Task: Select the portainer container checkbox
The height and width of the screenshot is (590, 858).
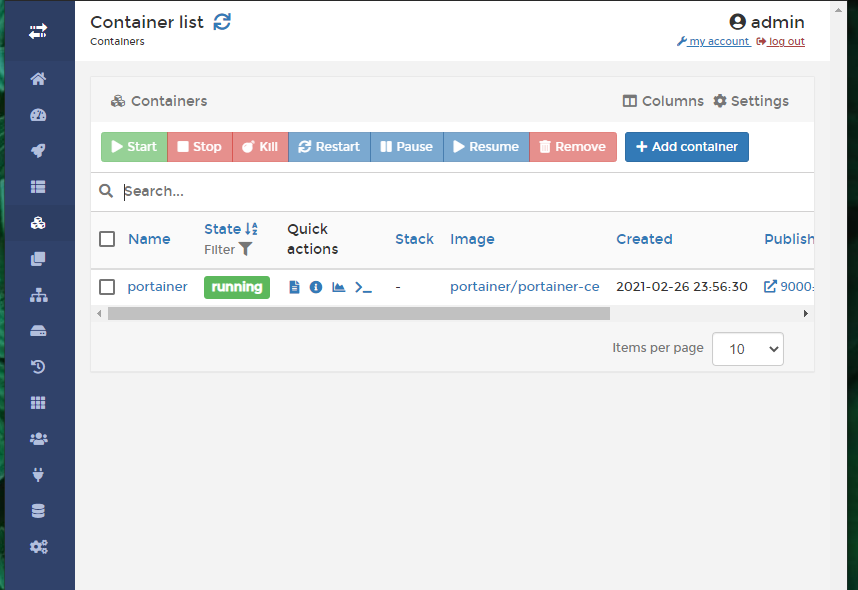Action: pyautogui.click(x=107, y=287)
